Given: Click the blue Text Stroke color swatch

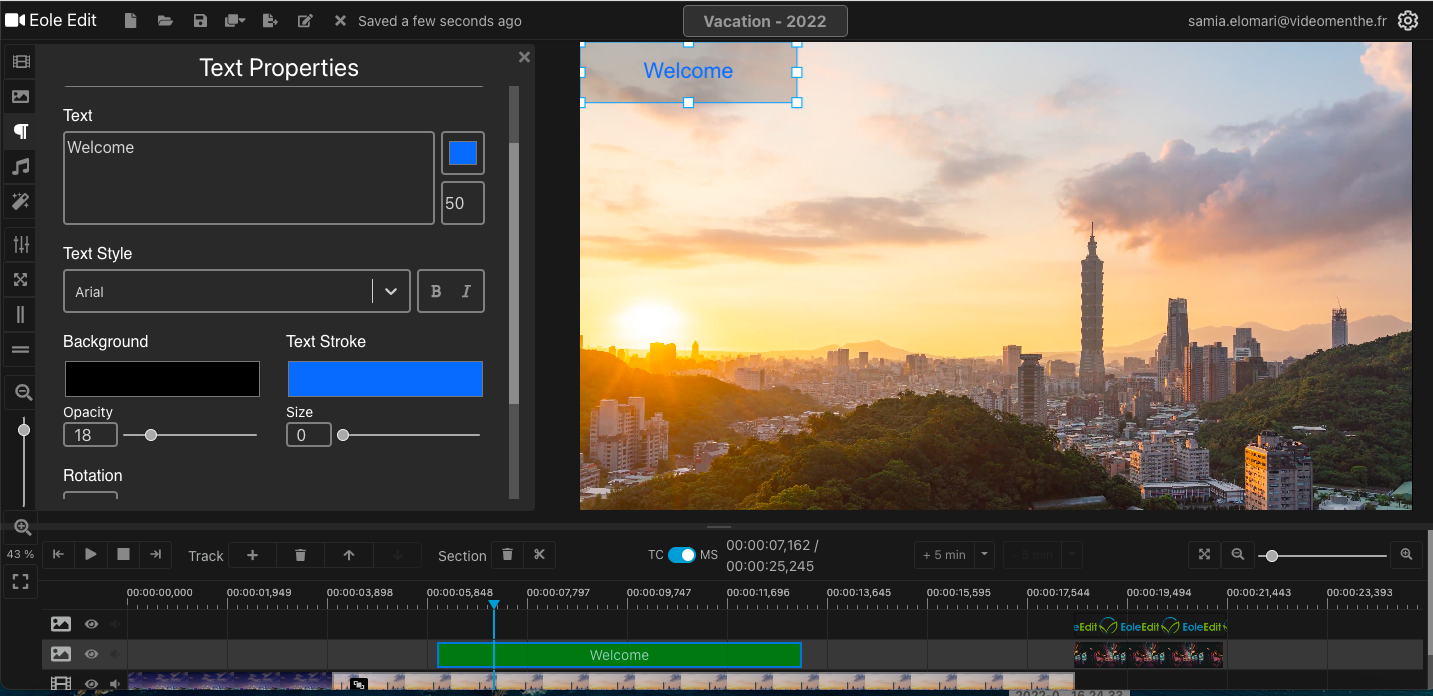Looking at the screenshot, I should pyautogui.click(x=385, y=379).
